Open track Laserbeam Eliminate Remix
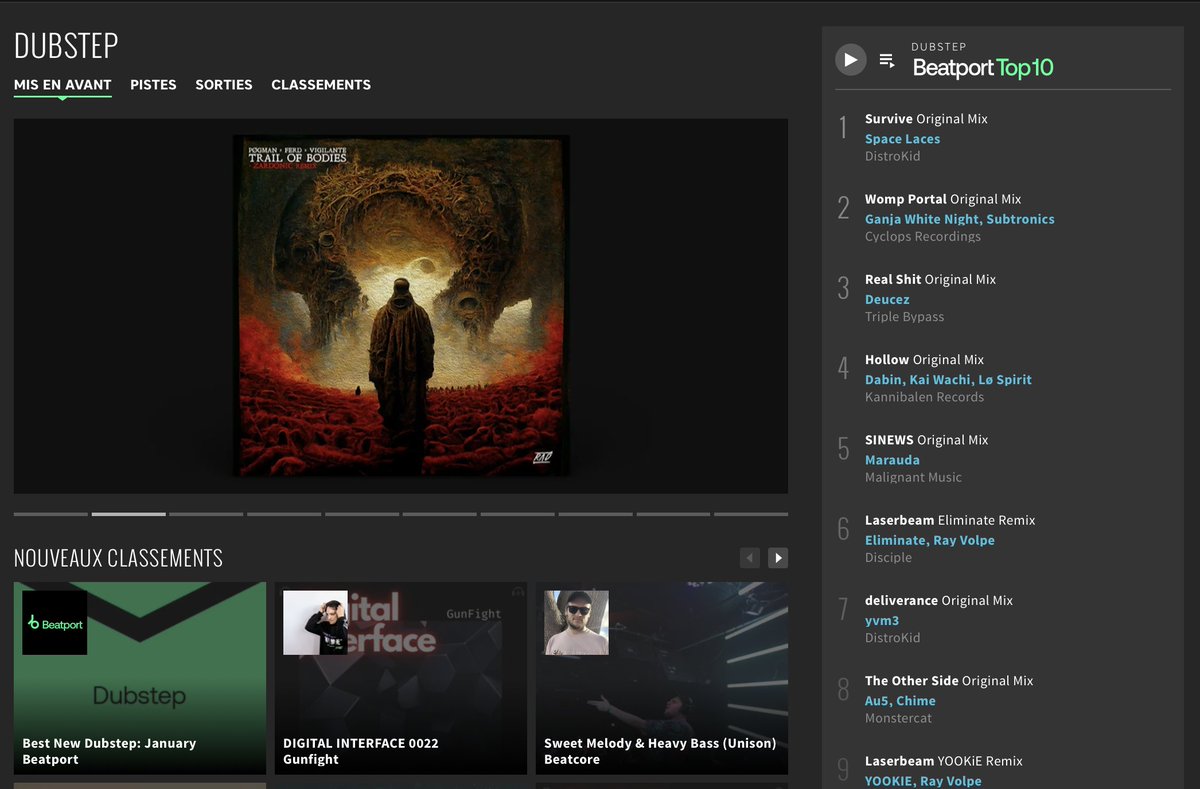 (x=950, y=520)
